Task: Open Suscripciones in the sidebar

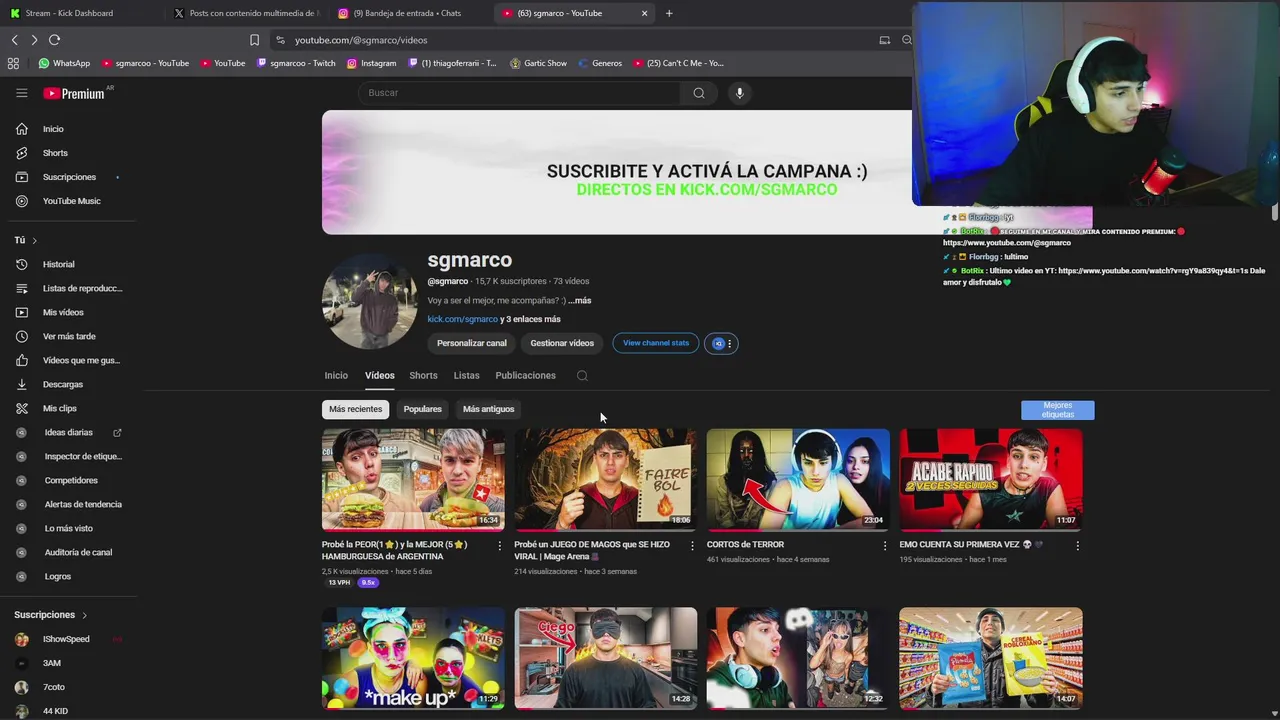Action: pos(68,177)
